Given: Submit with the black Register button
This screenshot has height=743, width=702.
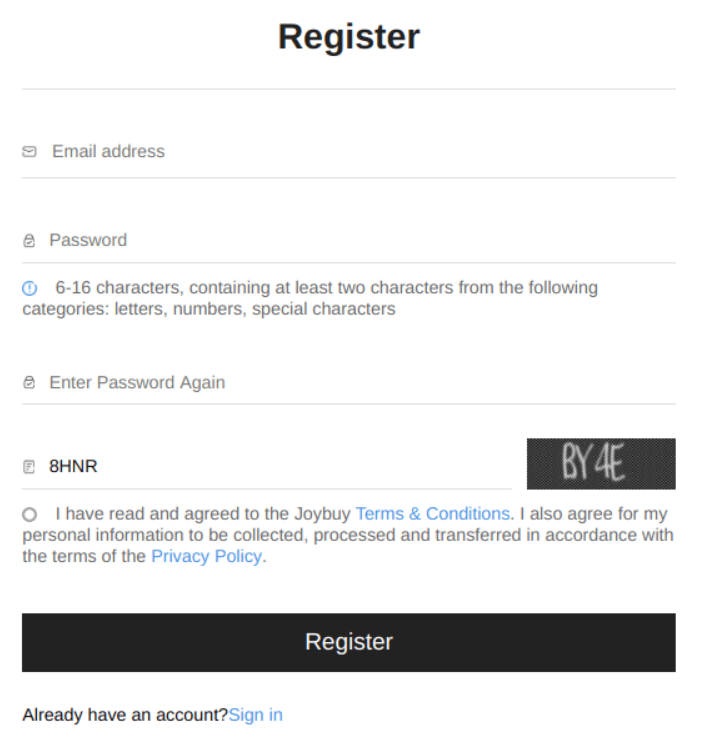Looking at the screenshot, I should tap(348, 642).
